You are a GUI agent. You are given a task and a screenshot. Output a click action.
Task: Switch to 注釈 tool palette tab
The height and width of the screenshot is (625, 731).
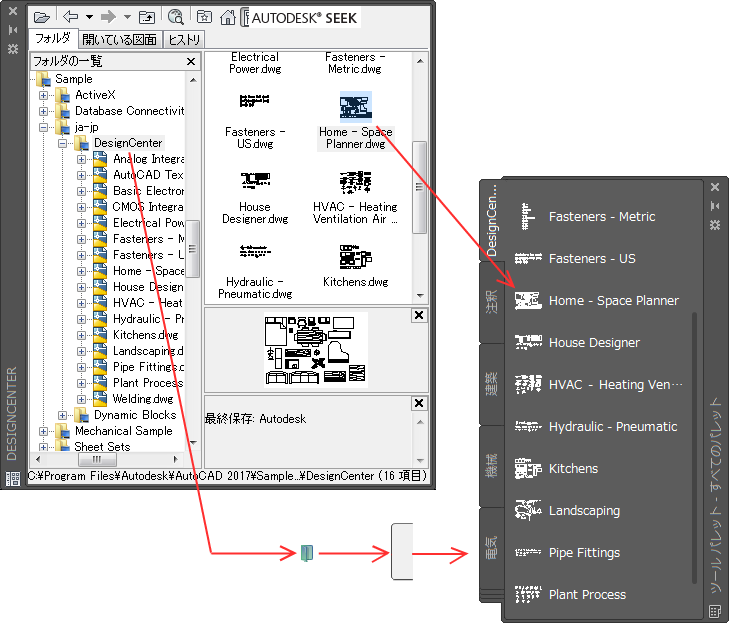(491, 302)
